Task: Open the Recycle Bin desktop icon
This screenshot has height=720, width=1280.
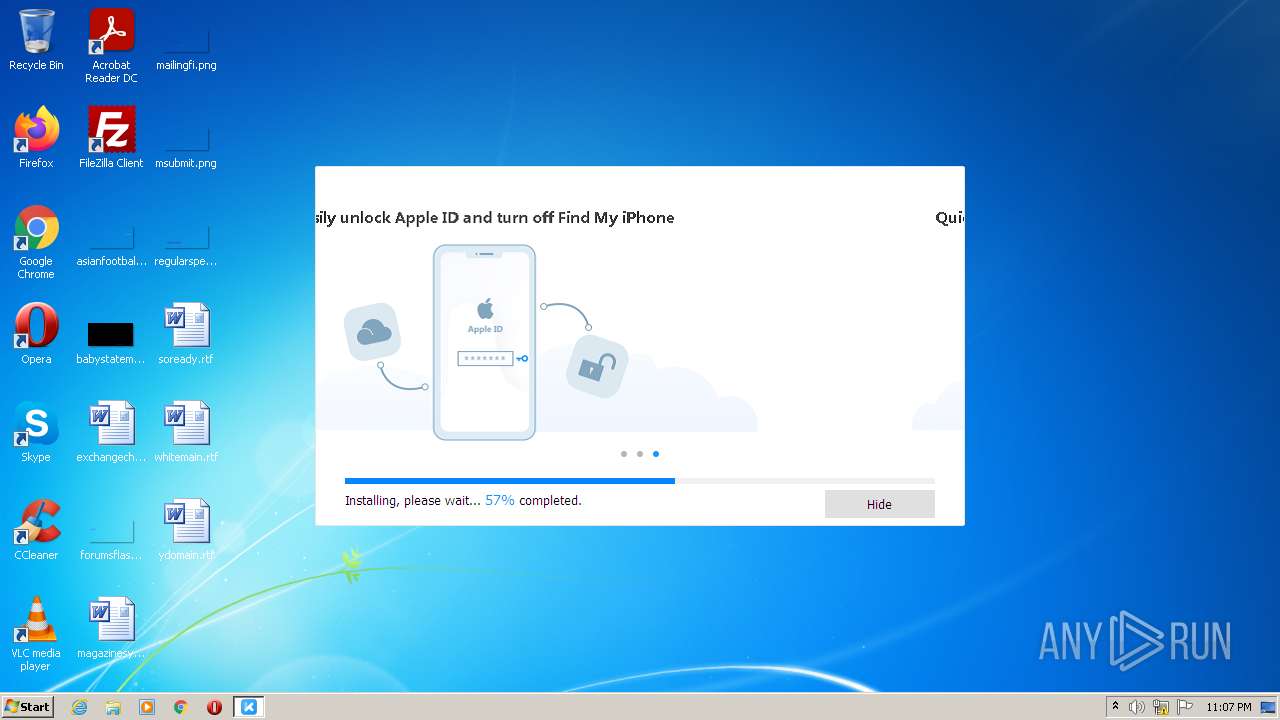Action: pos(36,40)
